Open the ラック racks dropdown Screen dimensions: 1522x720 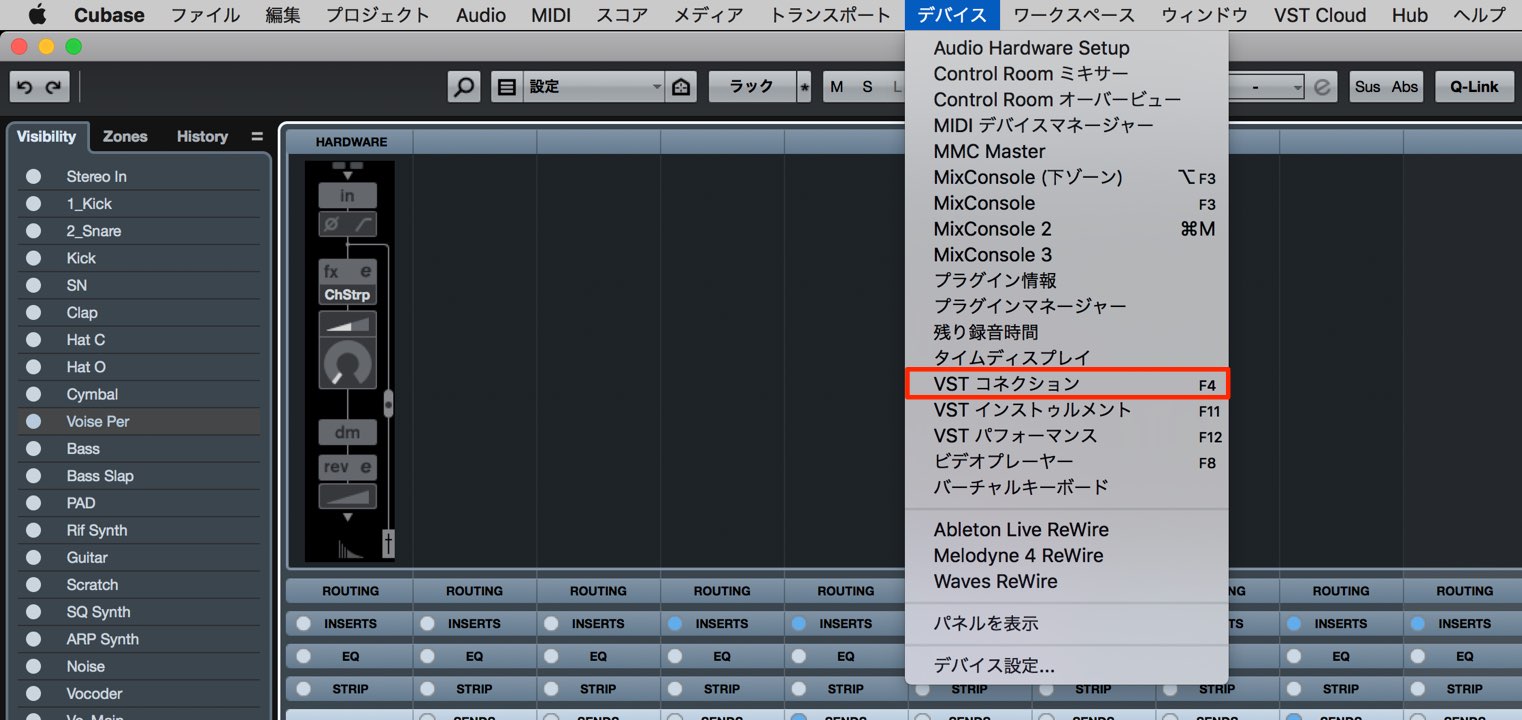(x=752, y=87)
